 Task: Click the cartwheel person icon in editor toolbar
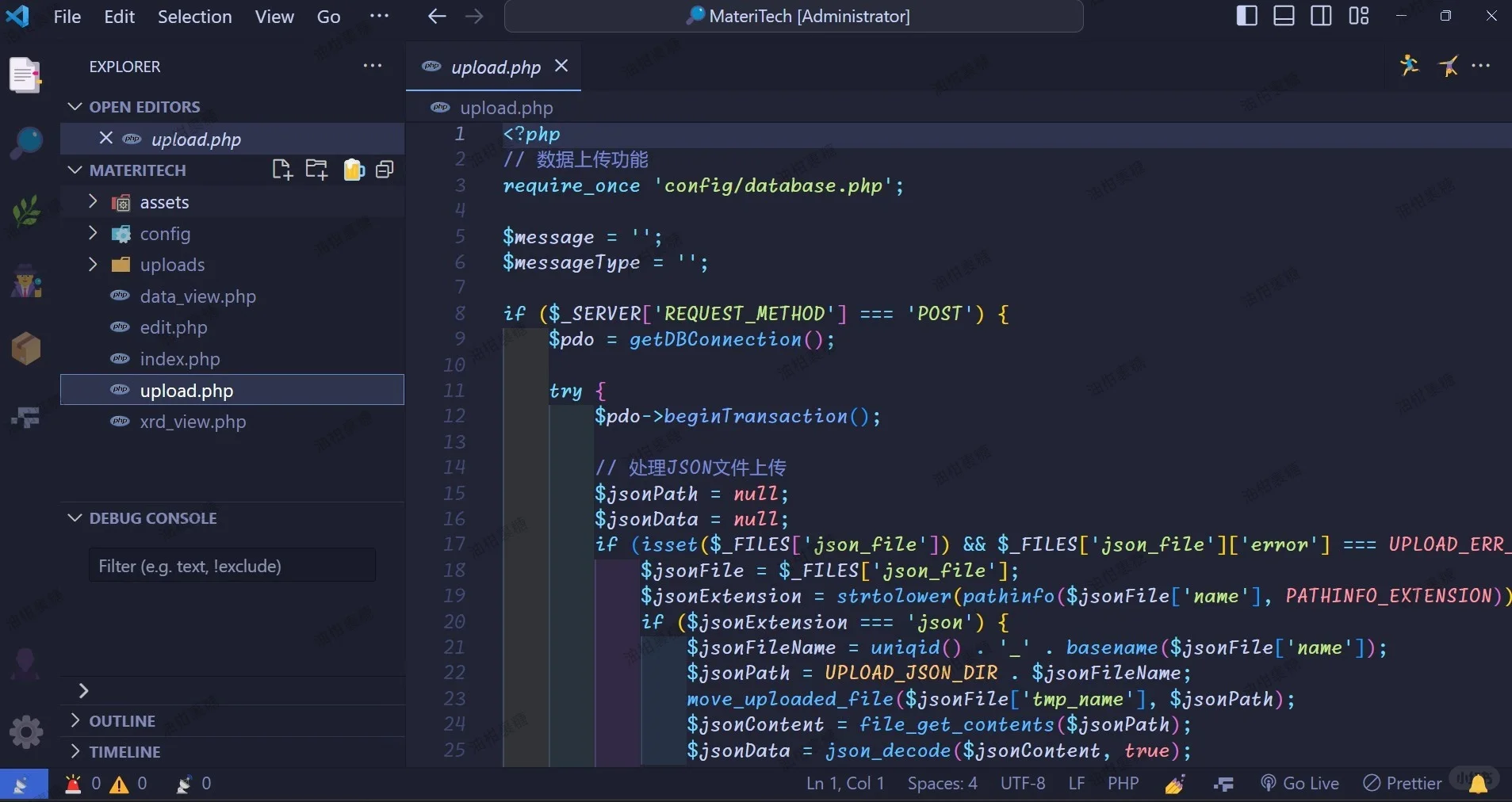tap(1448, 66)
